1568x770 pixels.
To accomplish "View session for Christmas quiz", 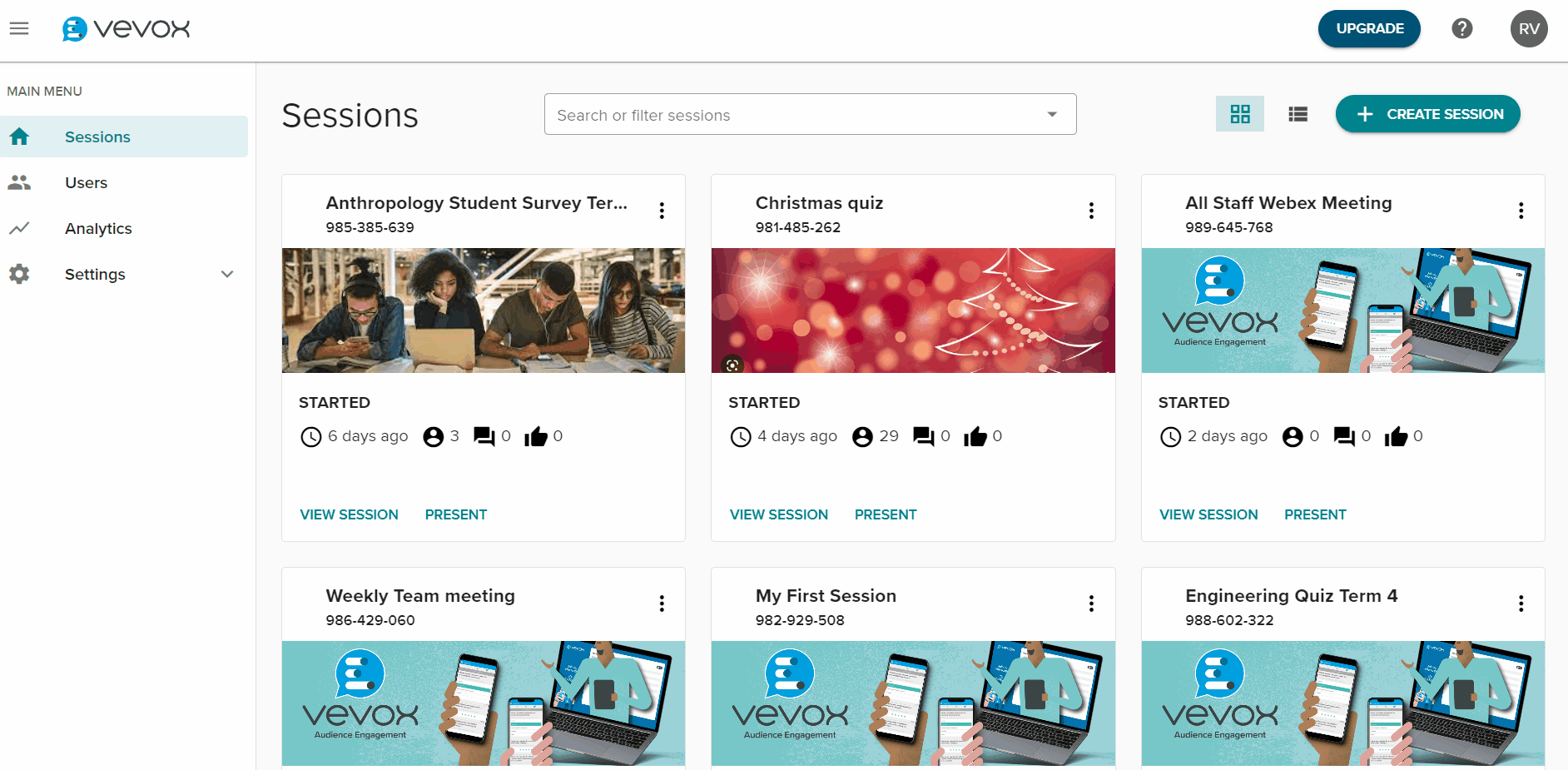I will coord(779,514).
